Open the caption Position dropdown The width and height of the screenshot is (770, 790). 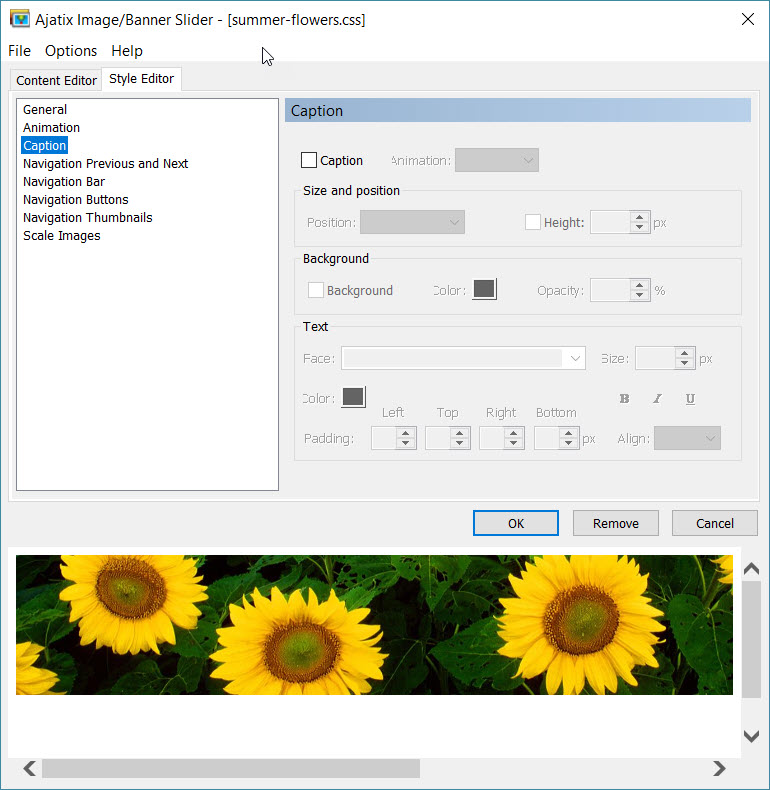pos(412,222)
